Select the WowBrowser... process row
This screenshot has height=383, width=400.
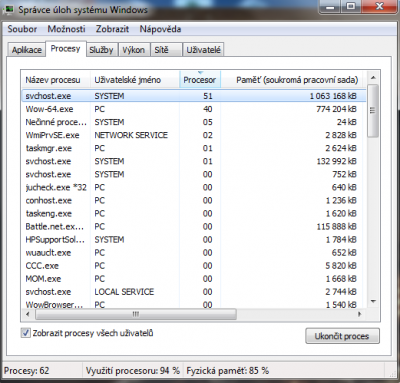pos(194,304)
